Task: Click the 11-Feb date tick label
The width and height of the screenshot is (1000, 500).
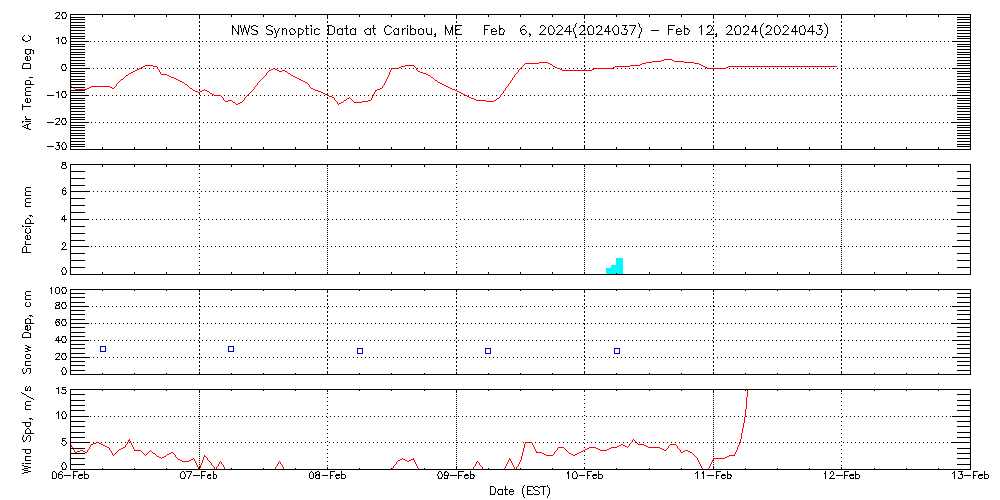Action: tap(713, 477)
